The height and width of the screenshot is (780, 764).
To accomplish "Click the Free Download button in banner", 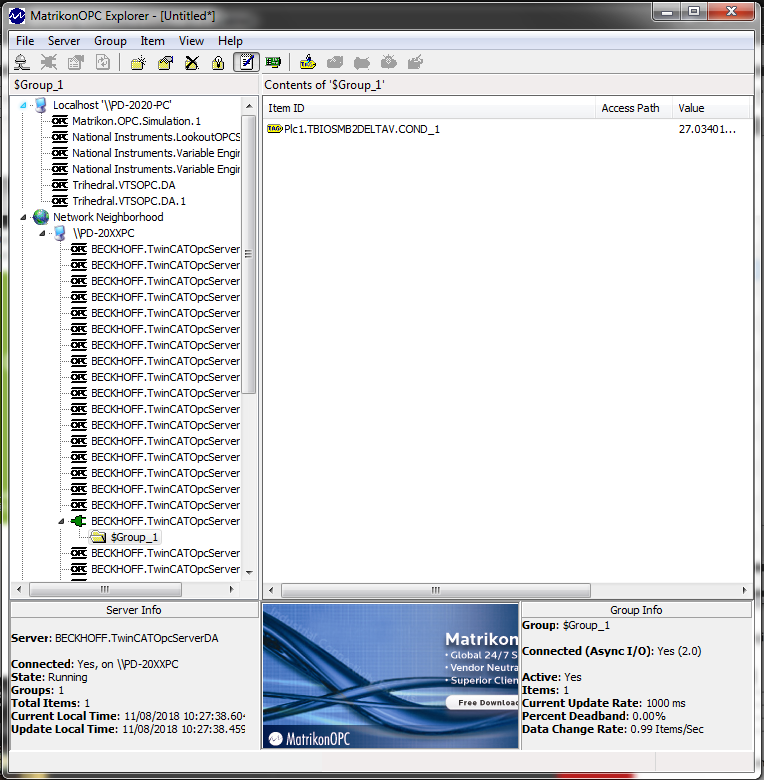I will pyautogui.click(x=482, y=702).
